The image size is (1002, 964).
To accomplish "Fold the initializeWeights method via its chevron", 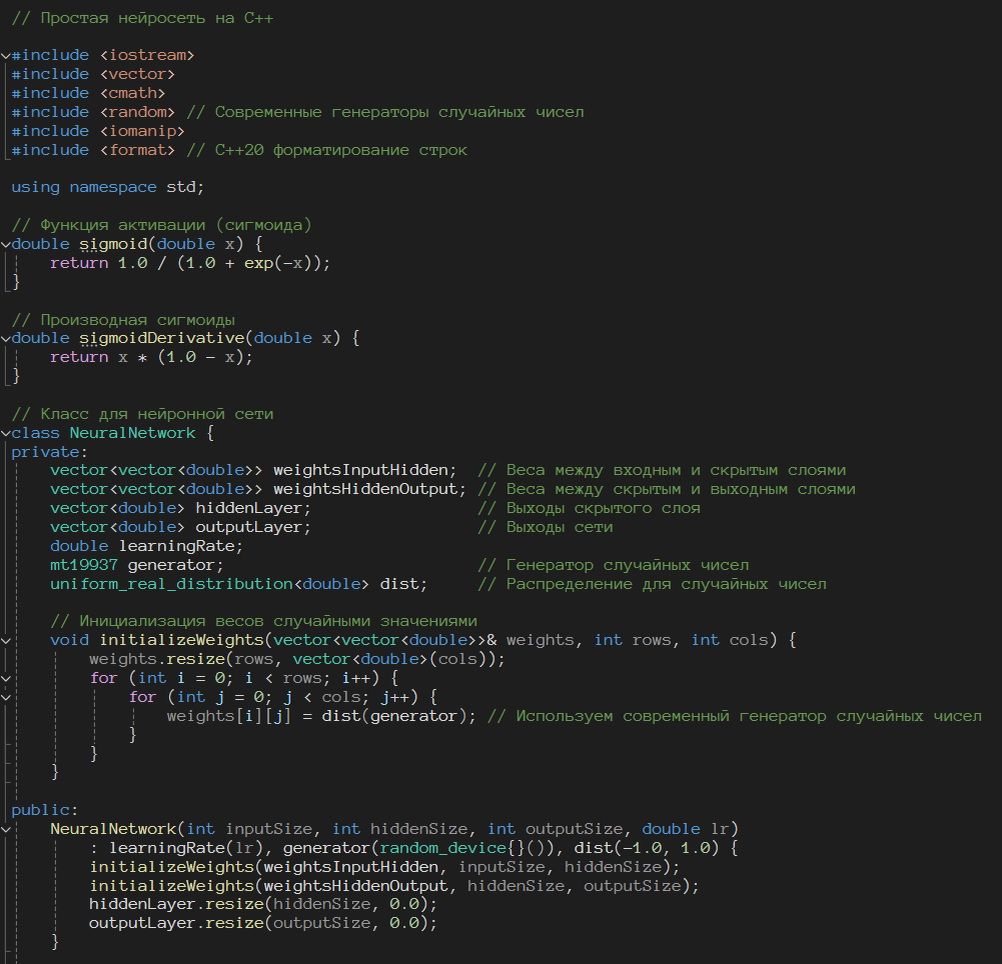I will click(6, 641).
